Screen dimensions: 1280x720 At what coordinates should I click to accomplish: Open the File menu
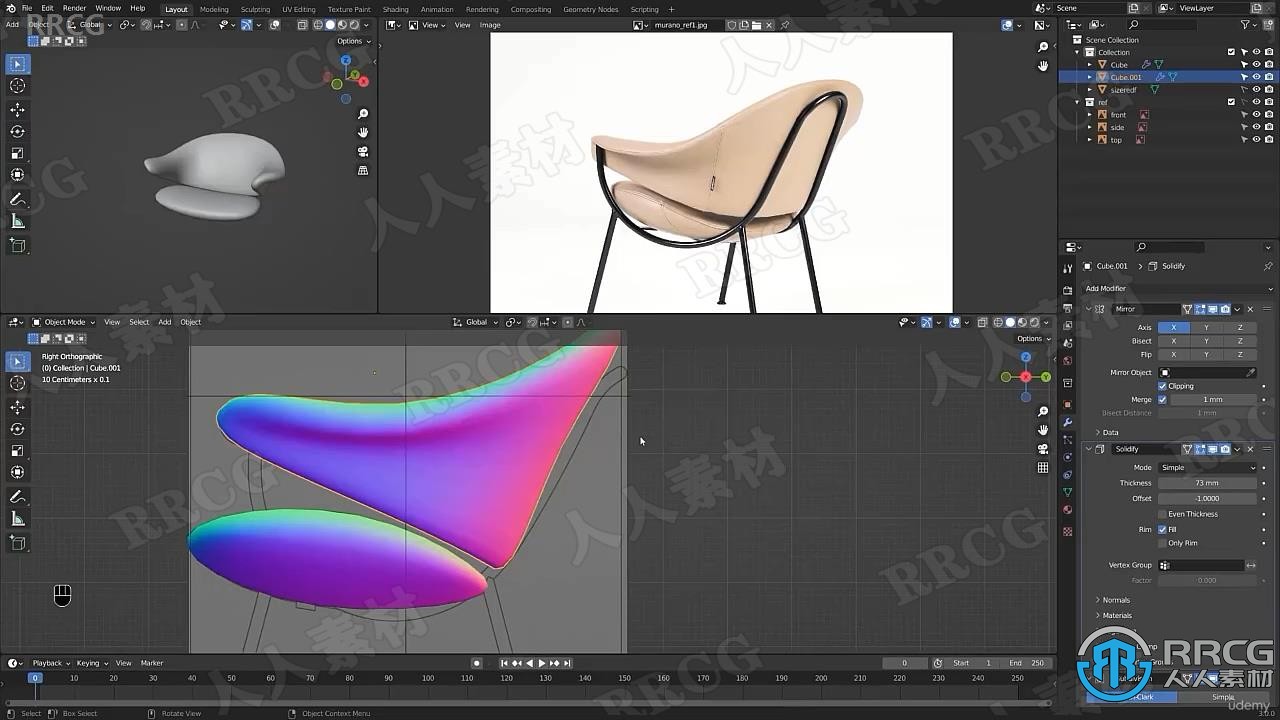pos(27,8)
